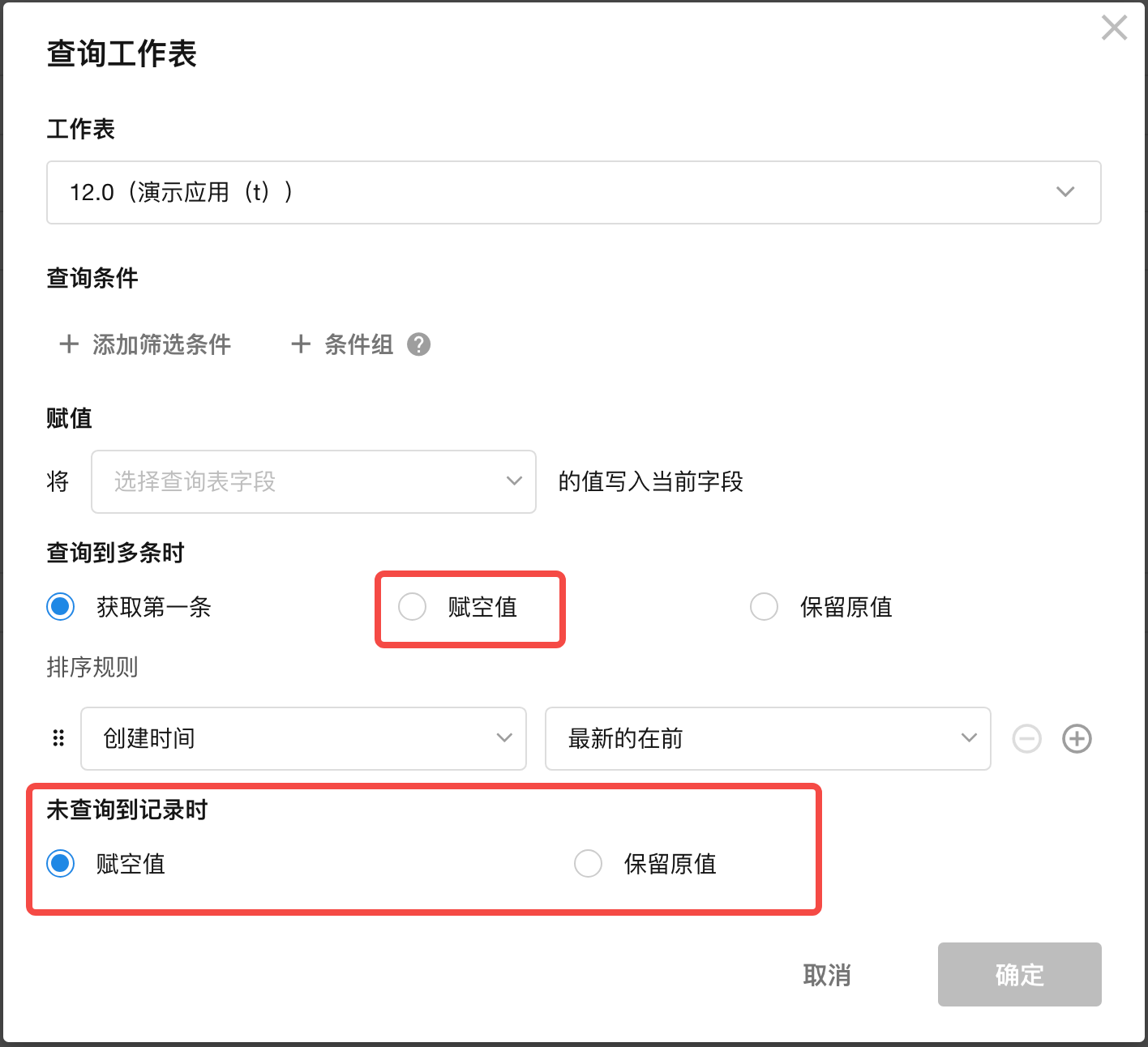This screenshot has height=1047, width=1148.
Task: Click the chevron arrow in the 工作表 selector
Action: point(1064,192)
